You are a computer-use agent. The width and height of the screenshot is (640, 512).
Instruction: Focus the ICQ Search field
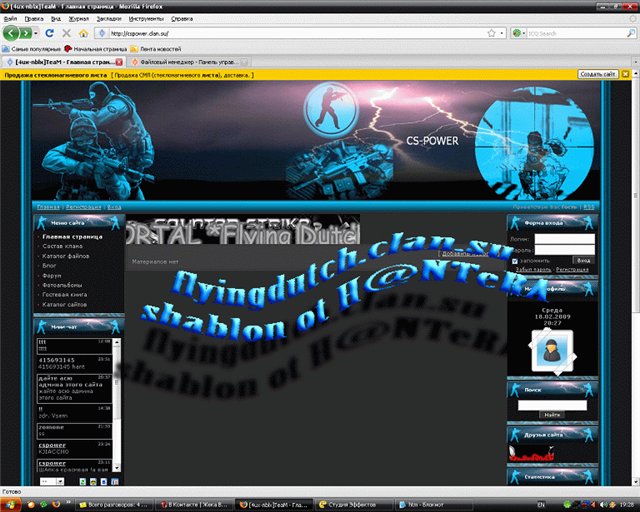tap(576, 33)
